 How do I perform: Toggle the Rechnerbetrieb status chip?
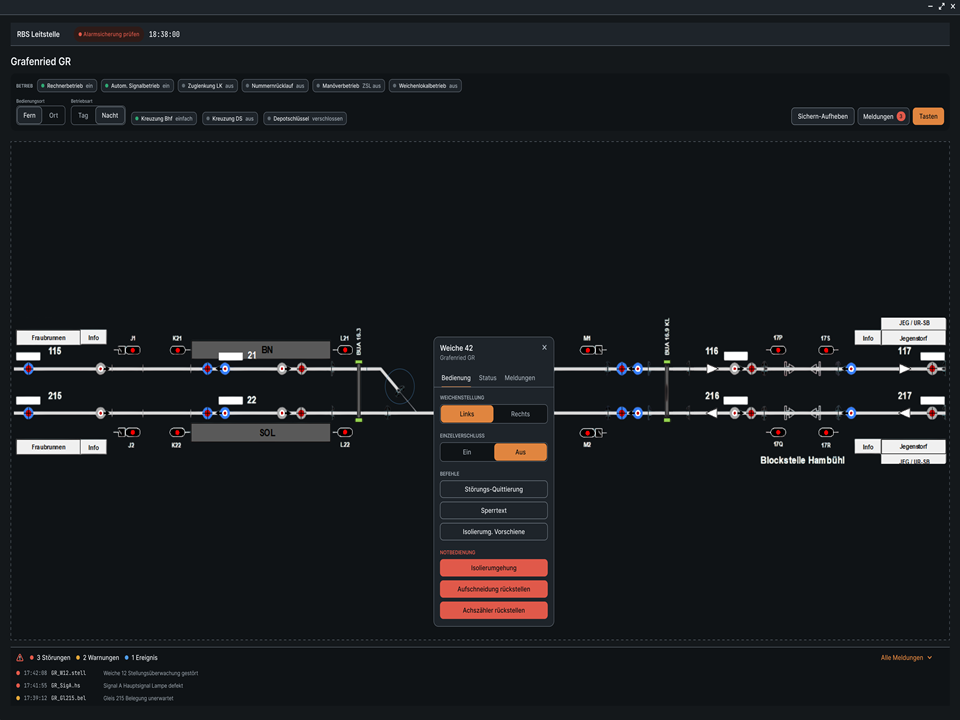(67, 86)
